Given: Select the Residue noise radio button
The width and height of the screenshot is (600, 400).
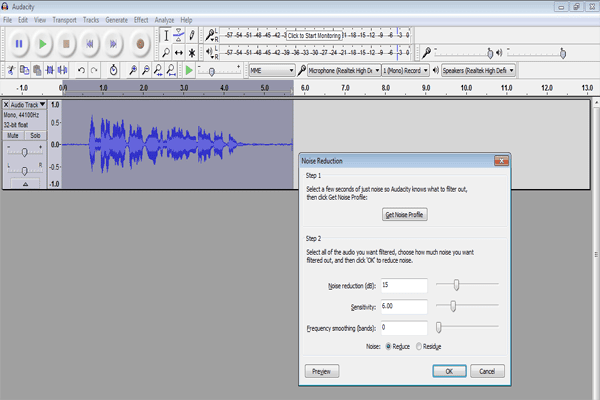Looking at the screenshot, I should (419, 346).
